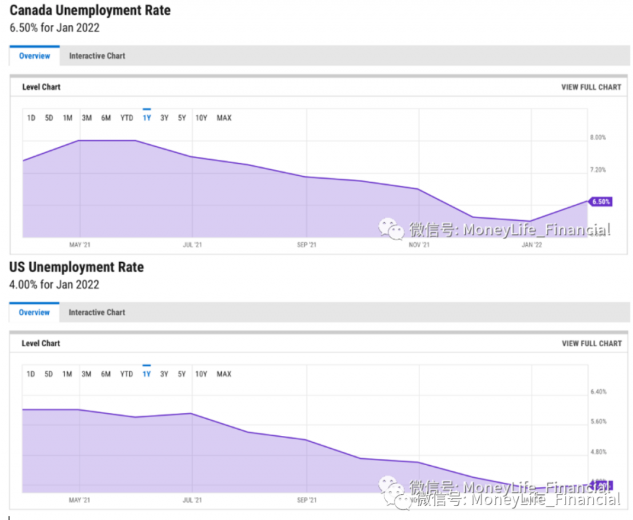Select 10Y range on Canada chart
633x520 pixels.
201,118
